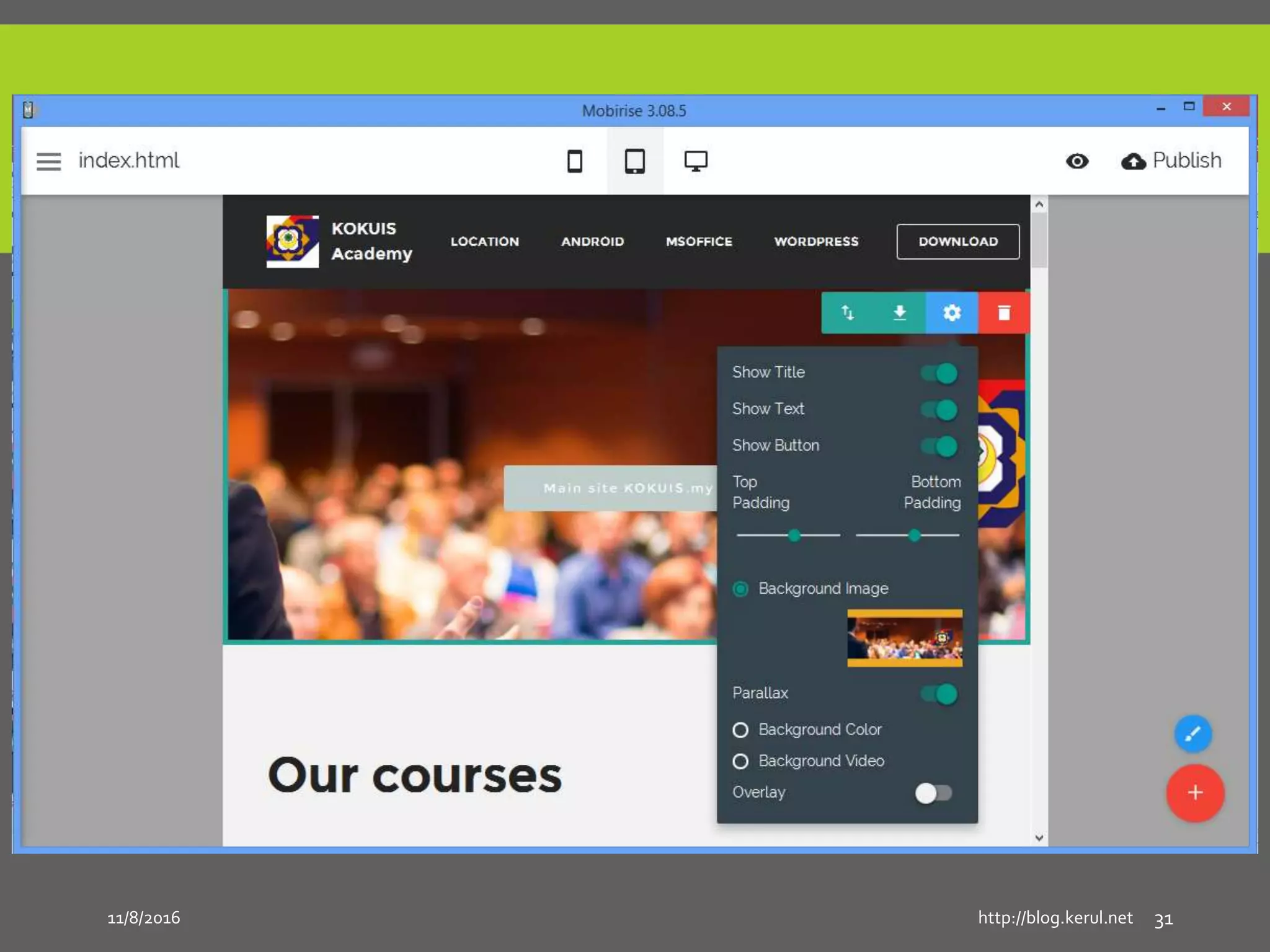Turn off the Show Title toggle
Screen dimensions: 1270x952
pos(939,373)
